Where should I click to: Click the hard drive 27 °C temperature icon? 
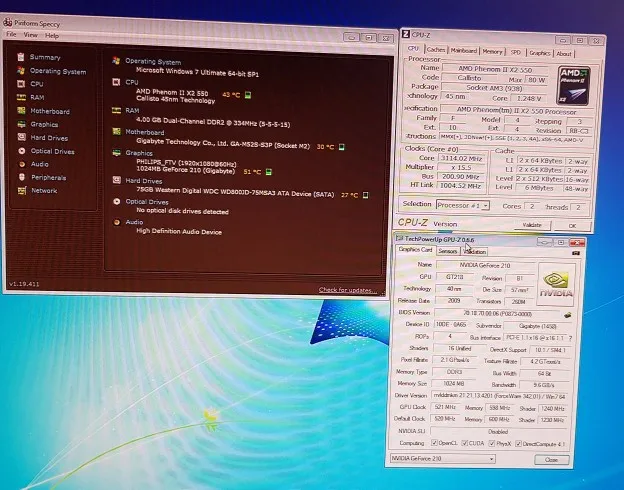click(x=365, y=195)
